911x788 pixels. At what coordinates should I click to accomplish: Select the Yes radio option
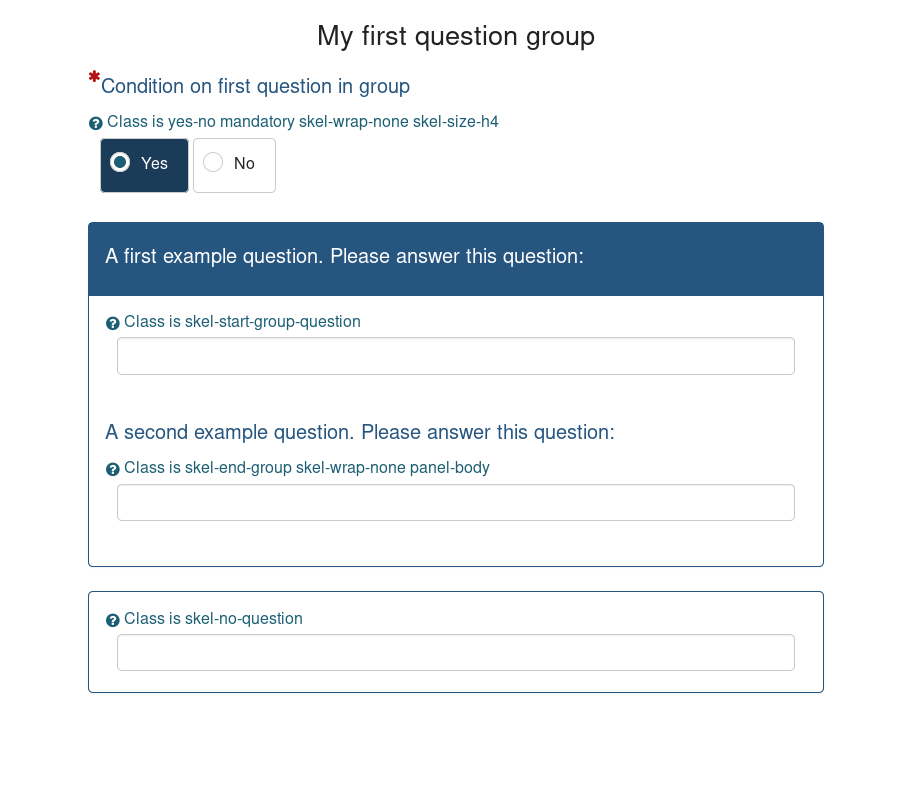click(x=121, y=162)
